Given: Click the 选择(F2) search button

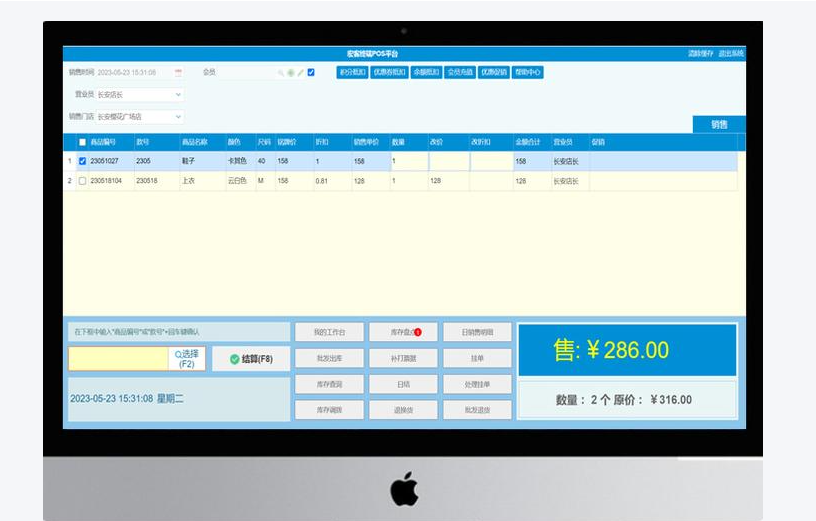Looking at the screenshot, I should point(187,359).
